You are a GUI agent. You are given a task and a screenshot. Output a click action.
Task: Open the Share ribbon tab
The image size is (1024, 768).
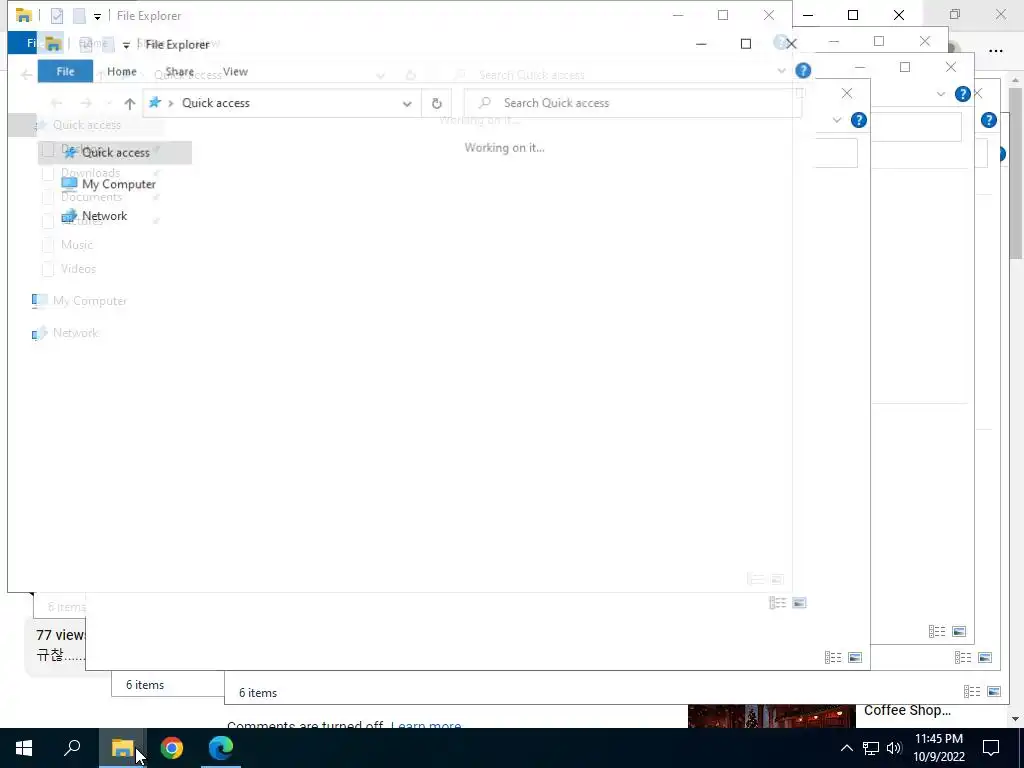coord(180,71)
